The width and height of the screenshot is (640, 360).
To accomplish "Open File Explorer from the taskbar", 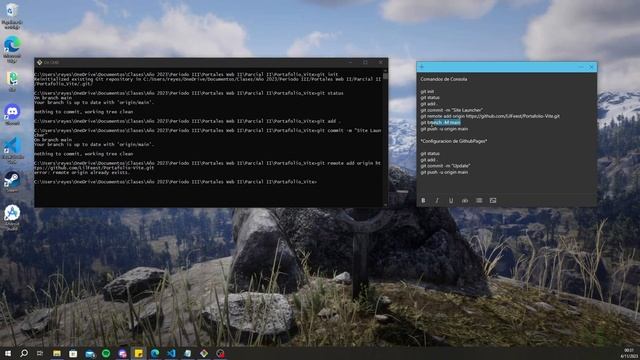I will pos(57,353).
